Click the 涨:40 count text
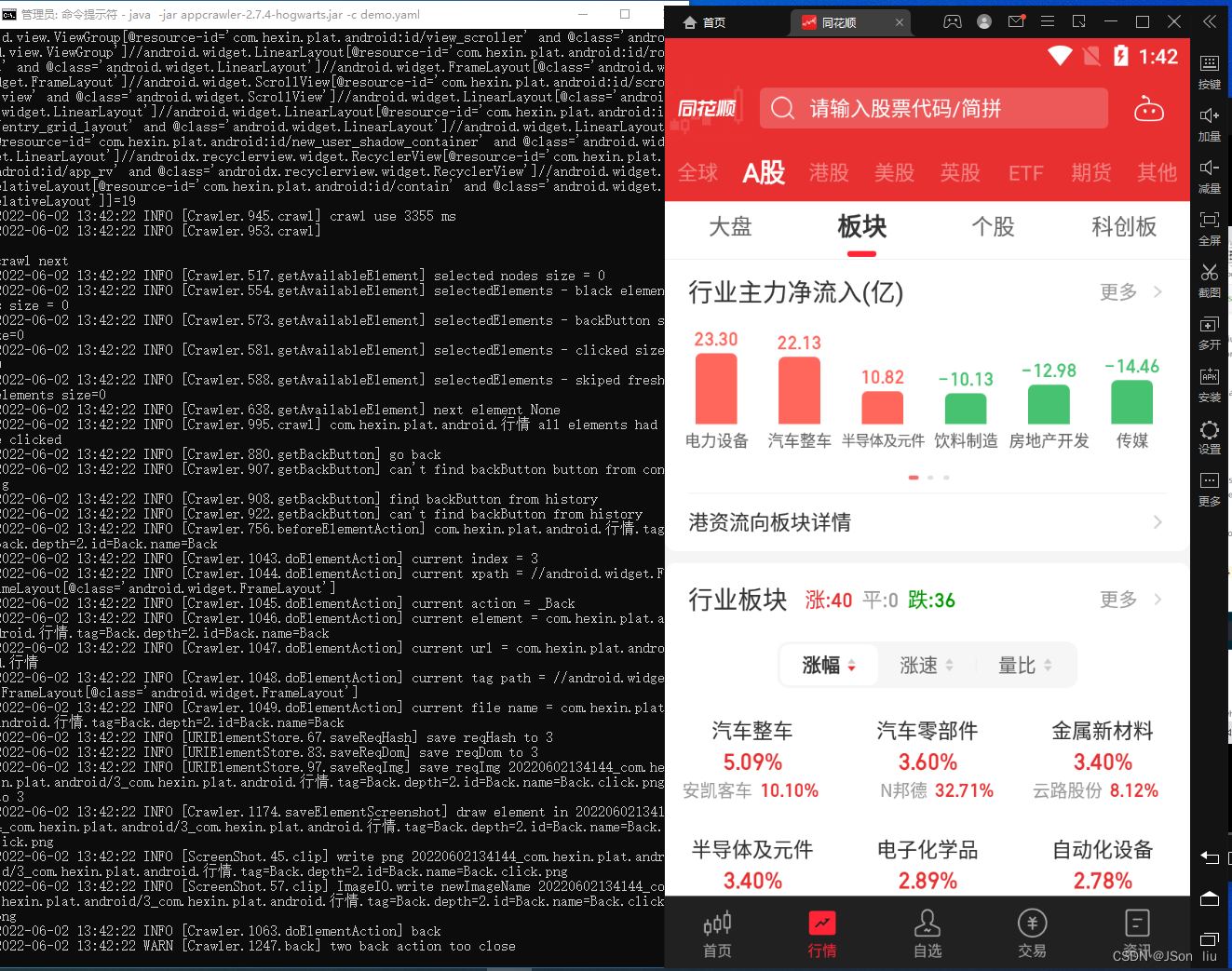1232x971 pixels. pos(829,600)
